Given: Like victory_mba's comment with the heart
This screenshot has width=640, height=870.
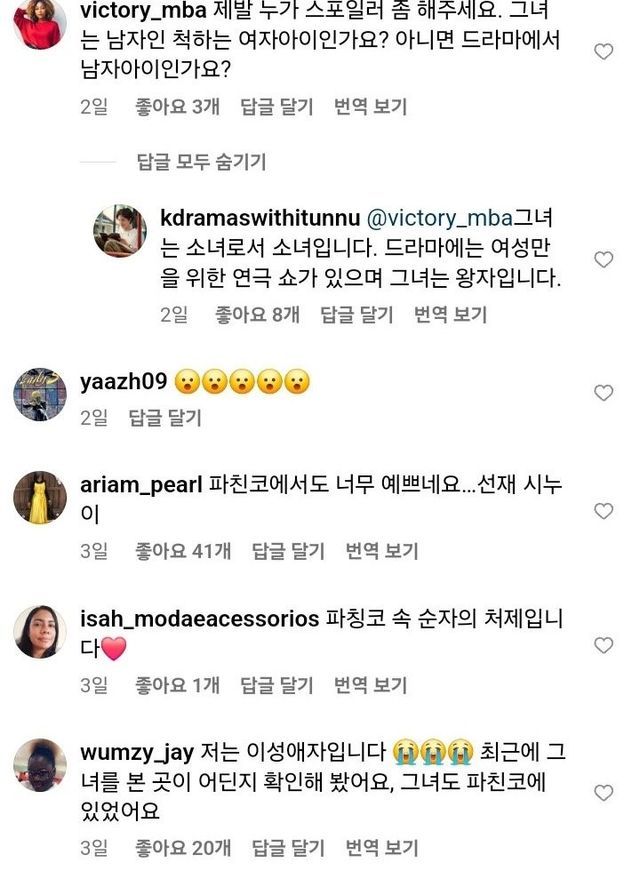Looking at the screenshot, I should [x=603, y=52].
